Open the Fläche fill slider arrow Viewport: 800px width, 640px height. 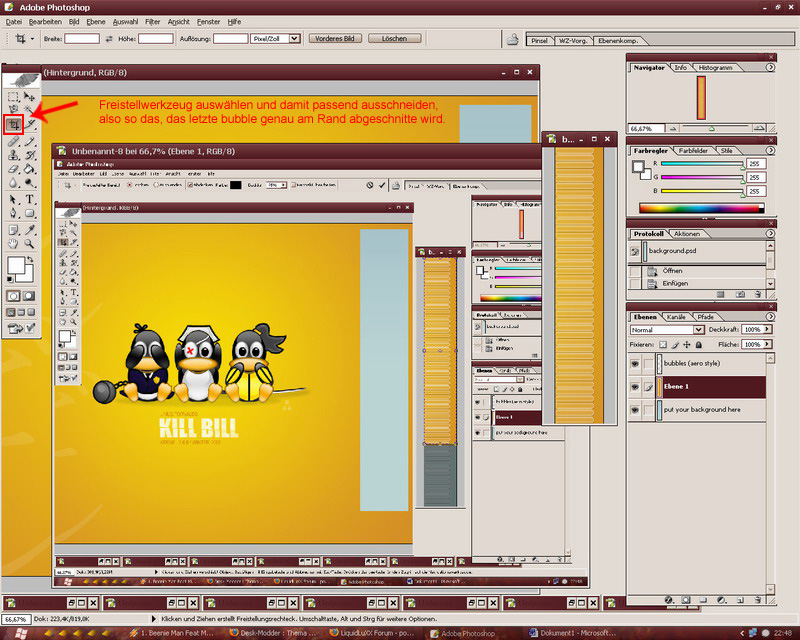(x=767, y=344)
